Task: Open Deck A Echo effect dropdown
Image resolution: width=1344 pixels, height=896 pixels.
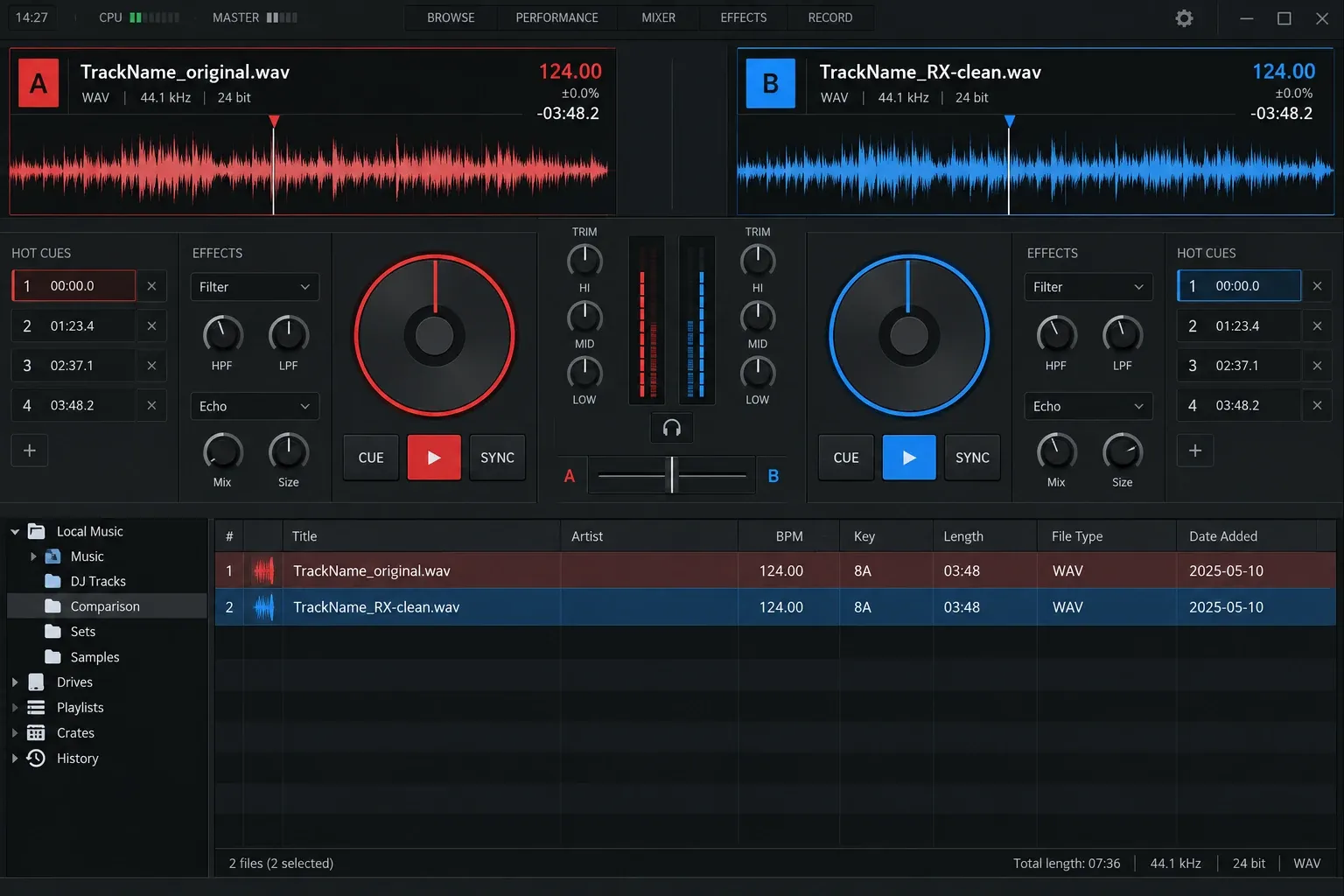Action: [x=255, y=406]
